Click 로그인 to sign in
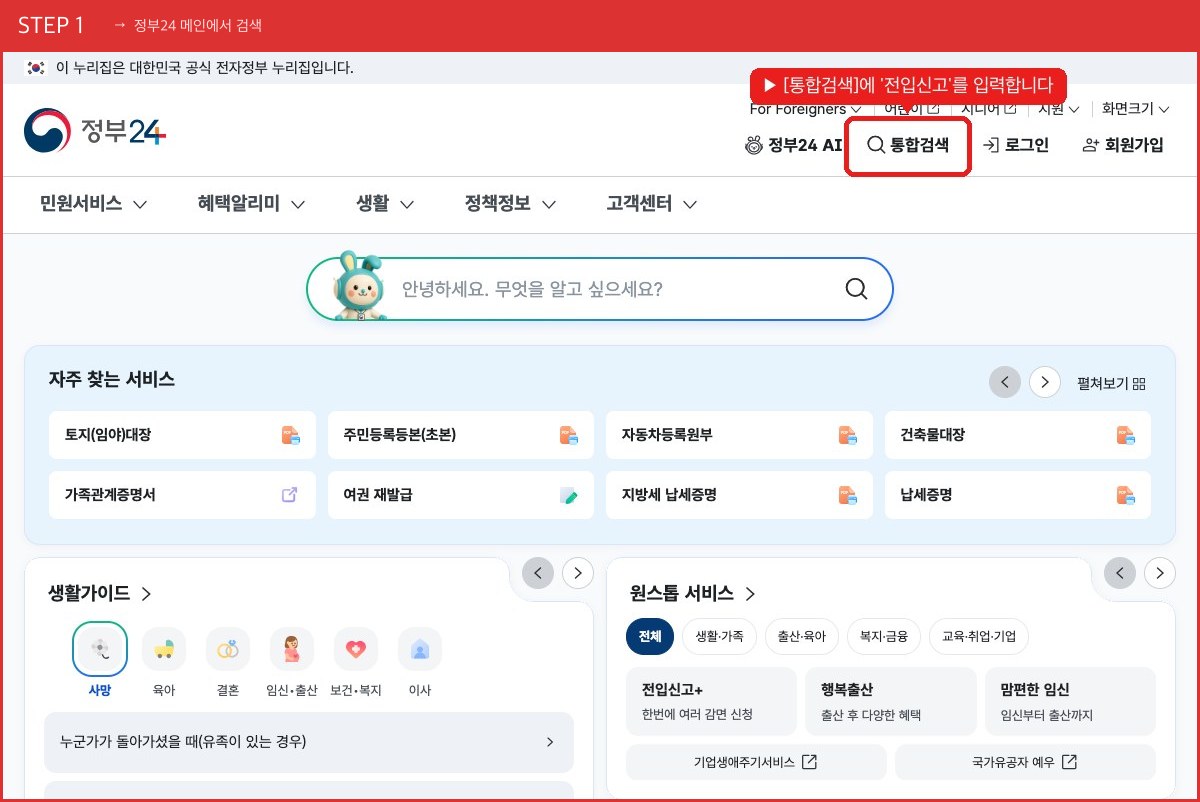The height and width of the screenshot is (802, 1200). tap(1016, 145)
